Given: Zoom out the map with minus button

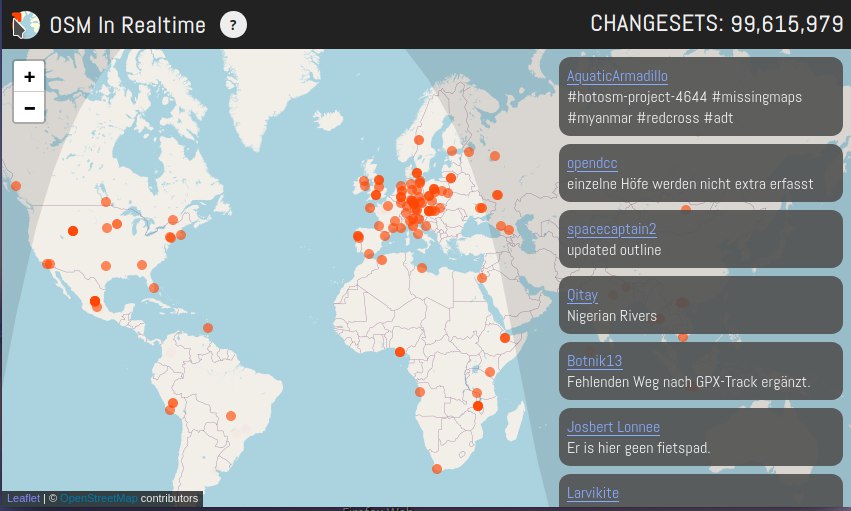Looking at the screenshot, I should (29, 107).
